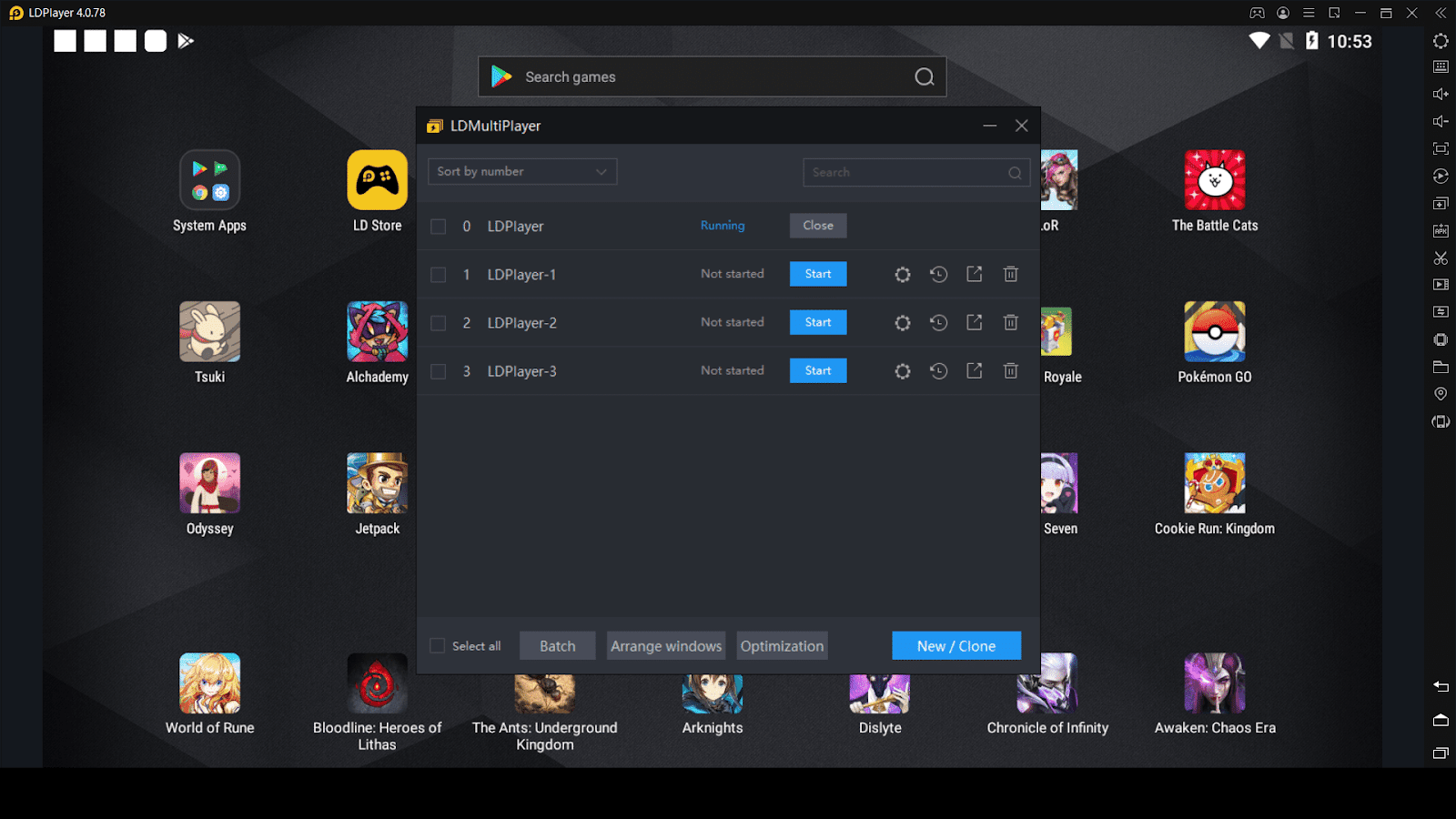Click the volume down sidebar icon
This screenshot has width=1456, height=819.
[1441, 121]
